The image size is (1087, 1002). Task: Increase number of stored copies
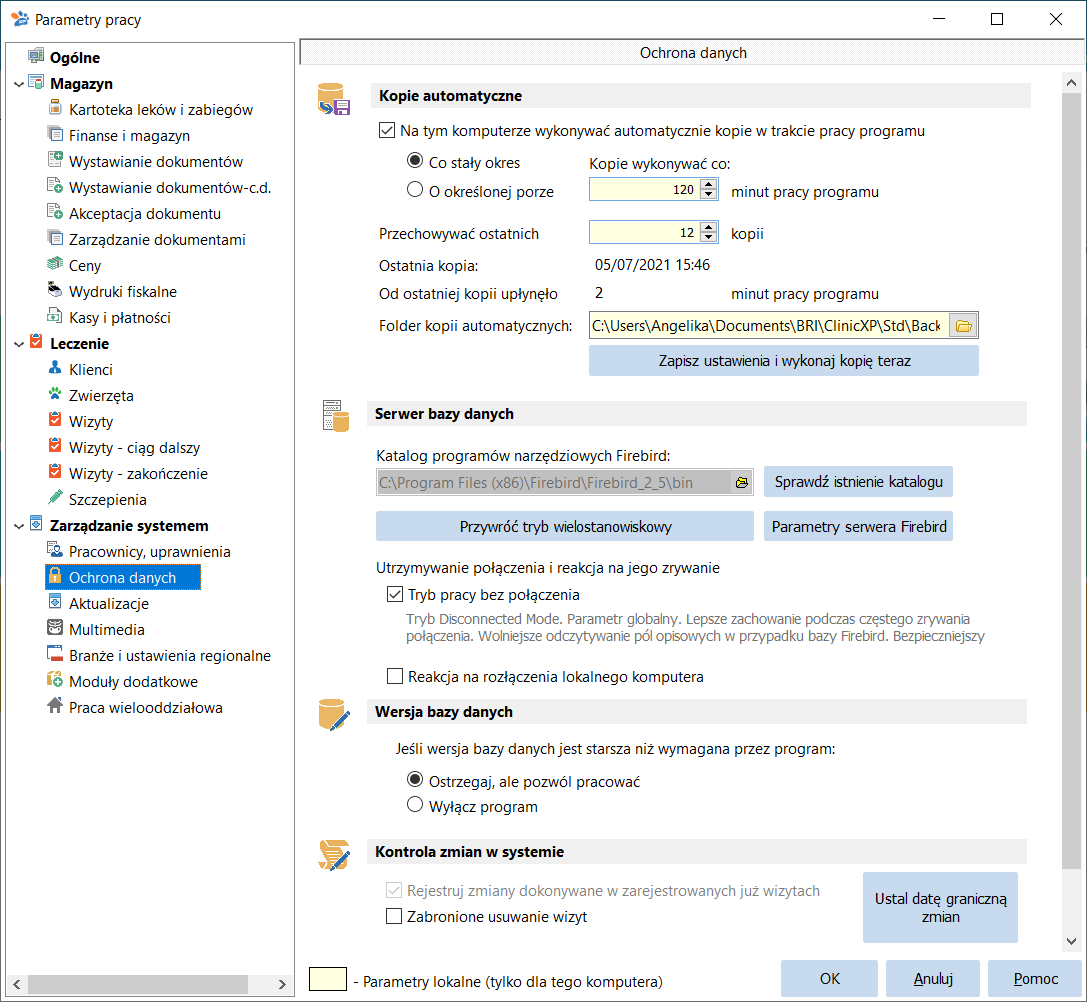coord(708,227)
